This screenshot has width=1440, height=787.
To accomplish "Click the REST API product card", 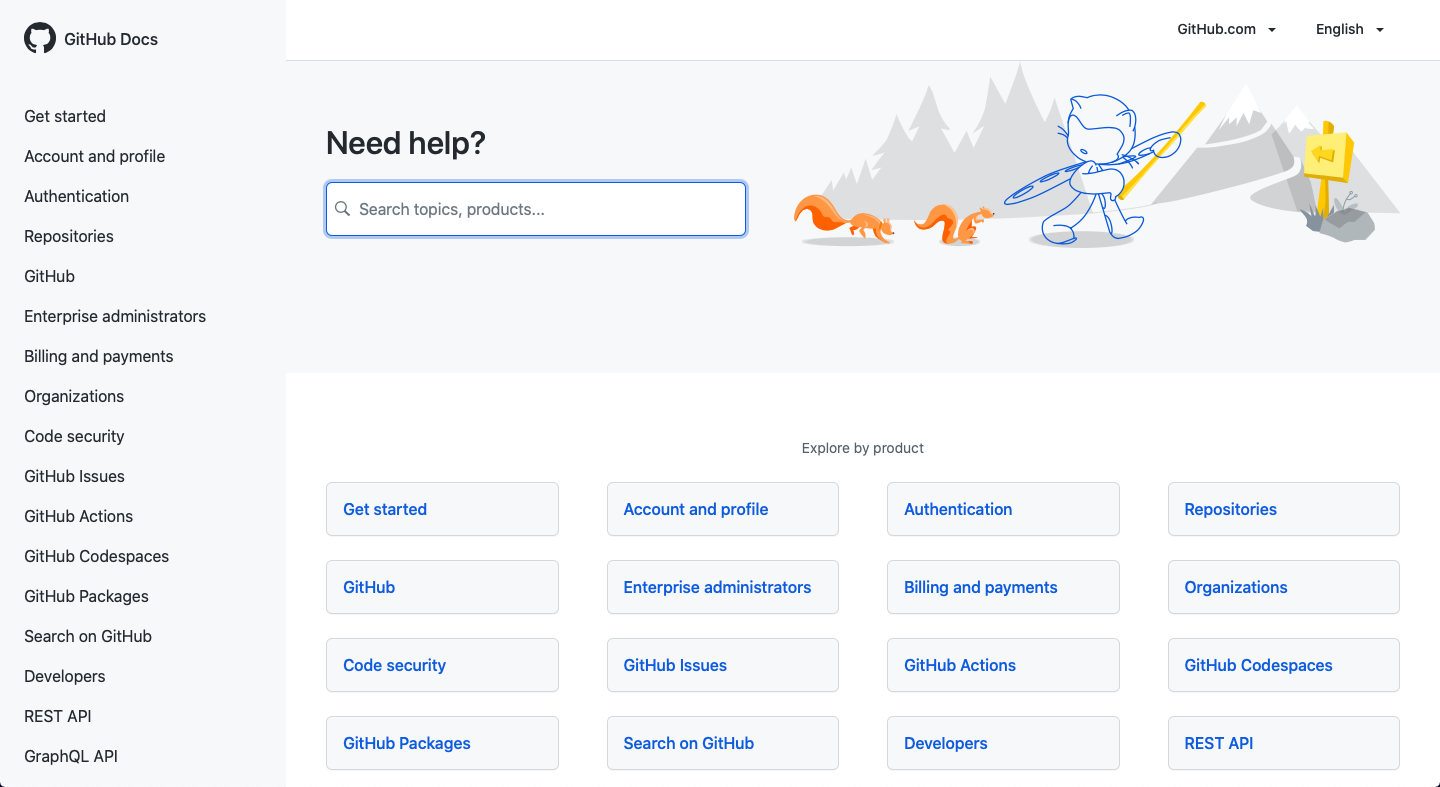I will (x=1284, y=743).
